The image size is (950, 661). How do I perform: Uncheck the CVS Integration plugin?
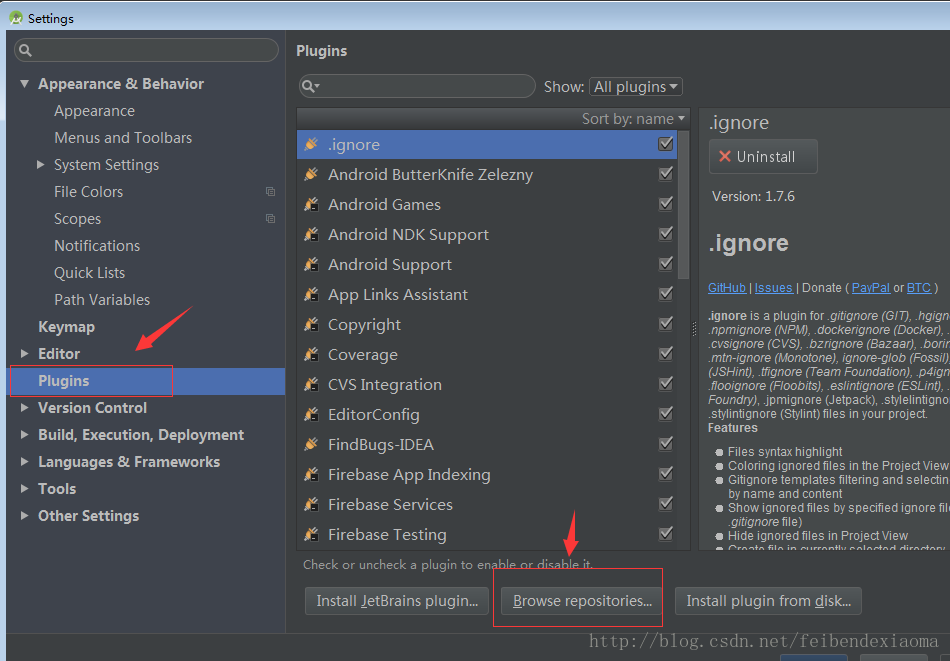666,384
